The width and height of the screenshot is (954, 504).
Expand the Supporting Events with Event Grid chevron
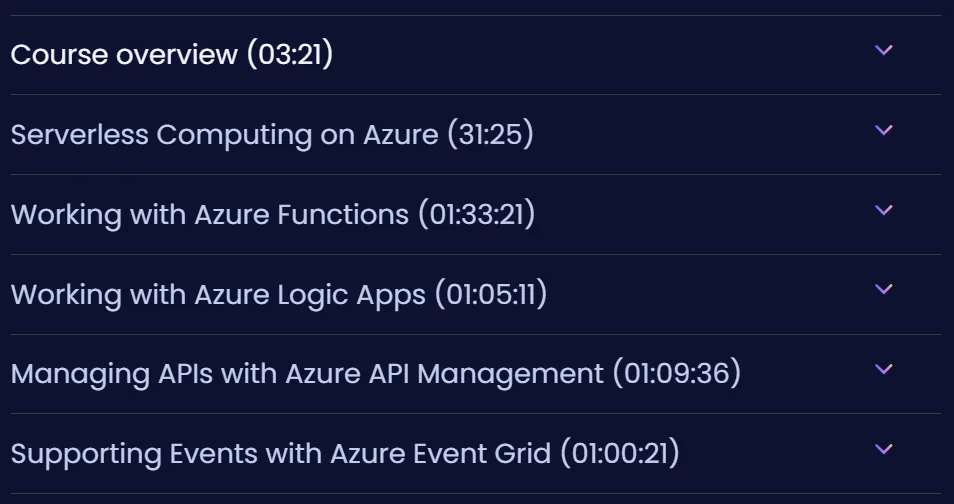click(x=883, y=449)
